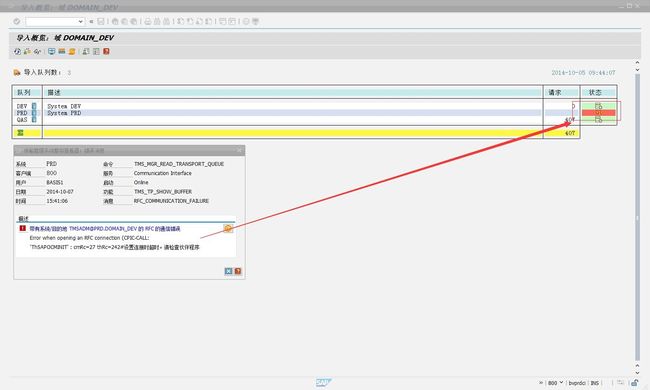Click the scroll up arrow at top right
Screen dimensions: 650x390
tap(638, 63)
